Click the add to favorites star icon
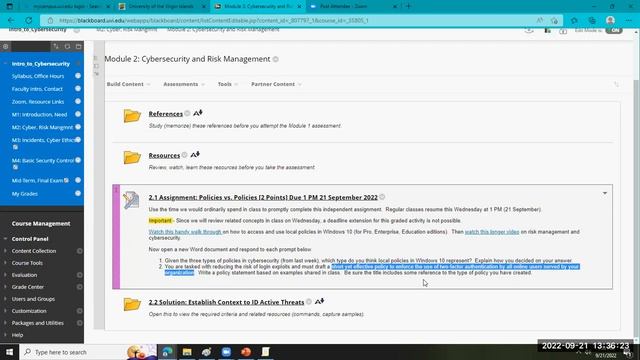The image size is (640, 360). click(x=554, y=20)
